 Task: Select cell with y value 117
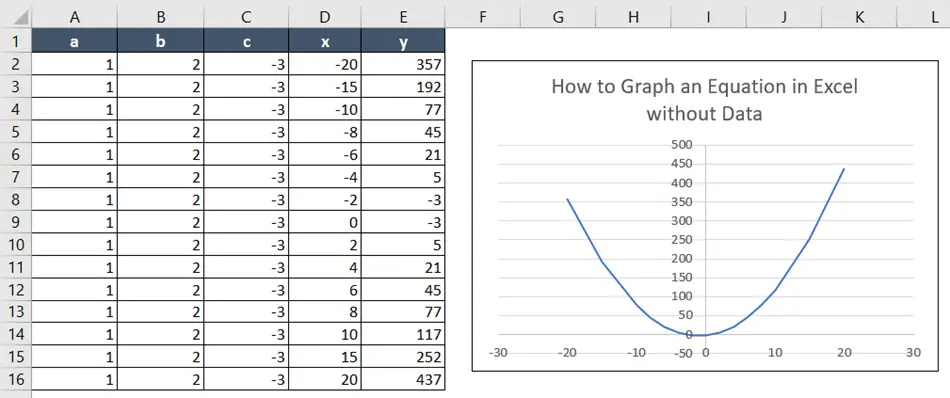(404, 334)
